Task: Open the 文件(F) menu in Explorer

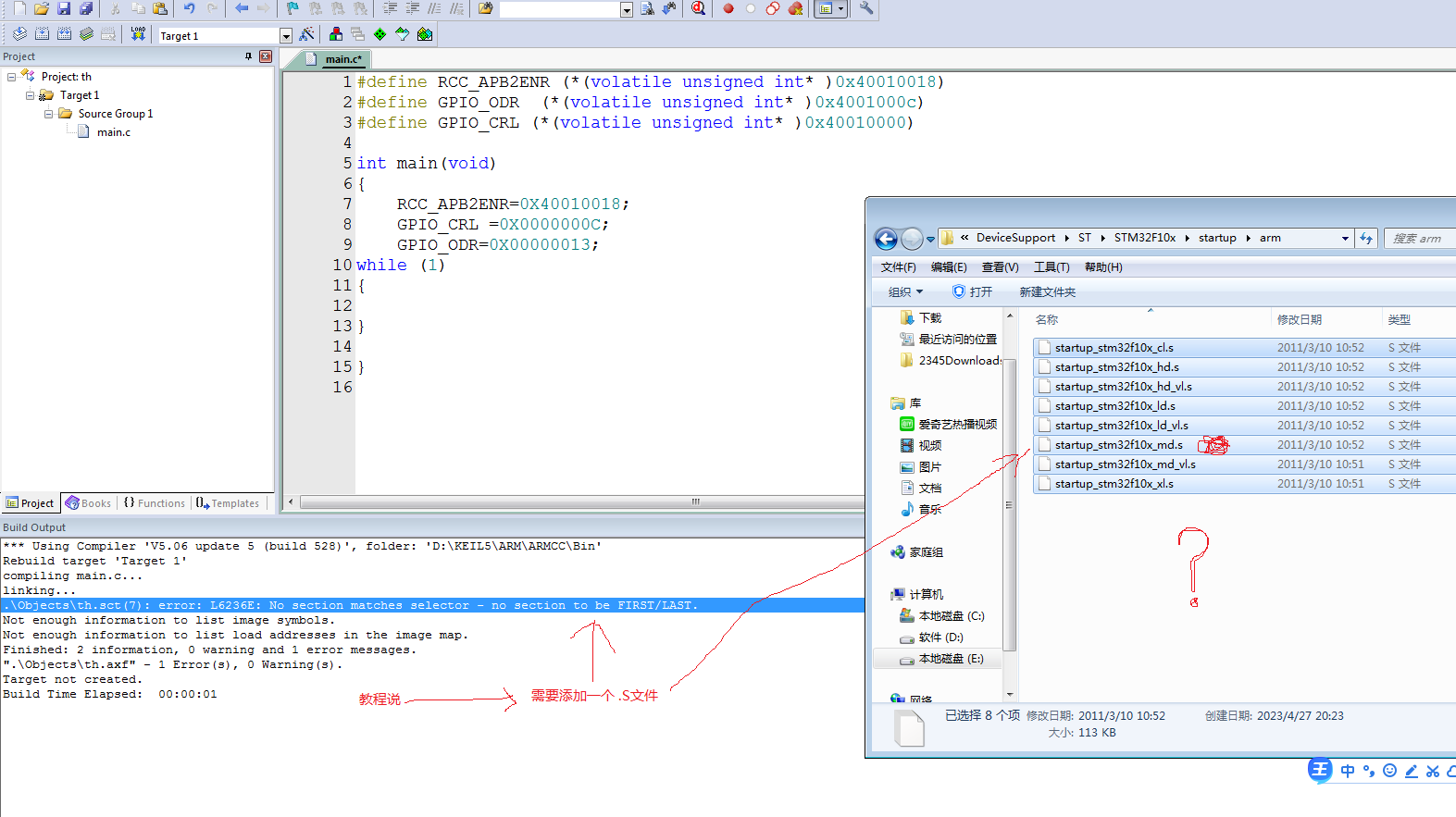Action: pos(898,267)
